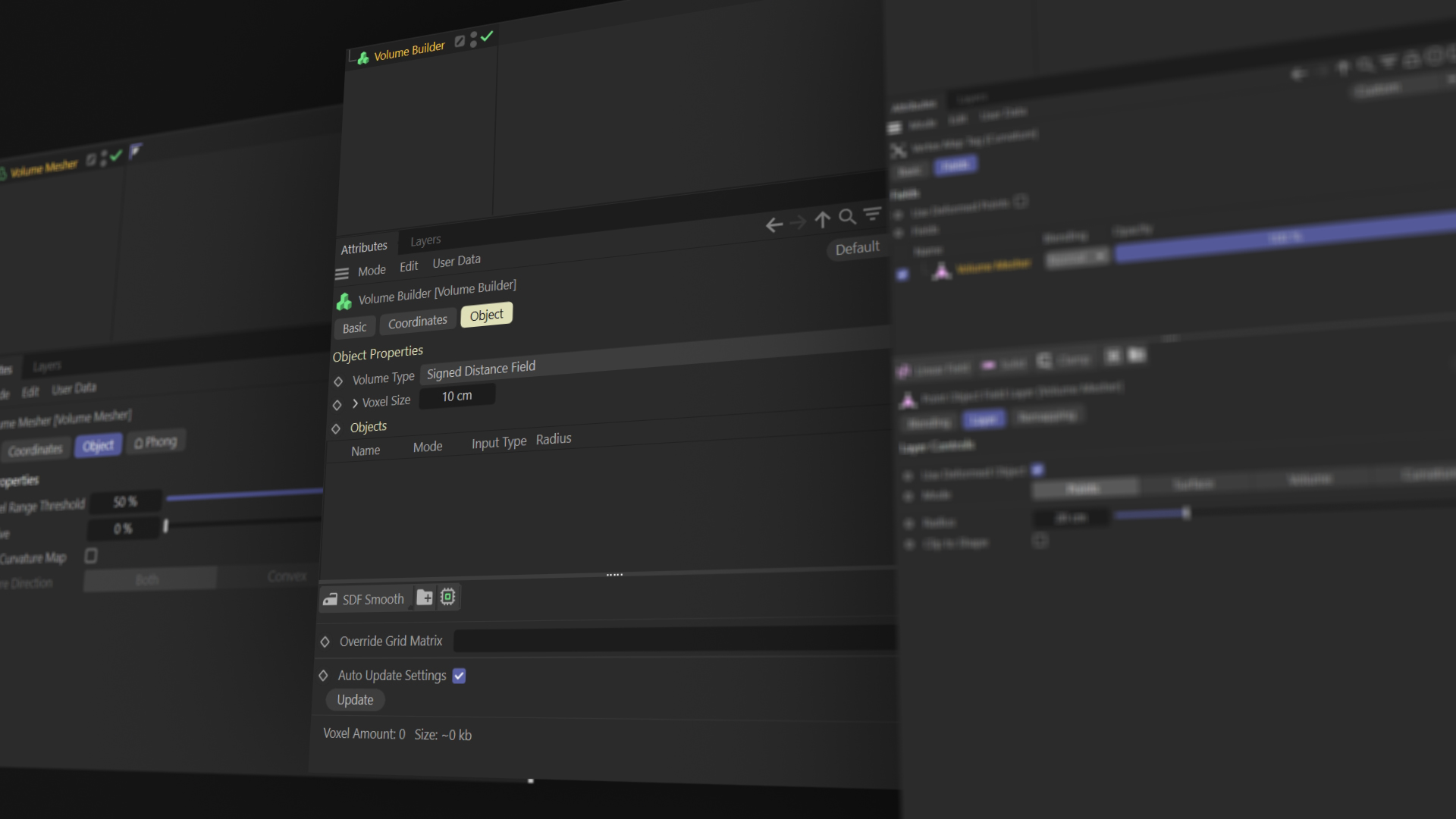Click the blue opacity bar in right panel
Screen dimensions: 1456x819
pyautogui.click(x=1285, y=237)
